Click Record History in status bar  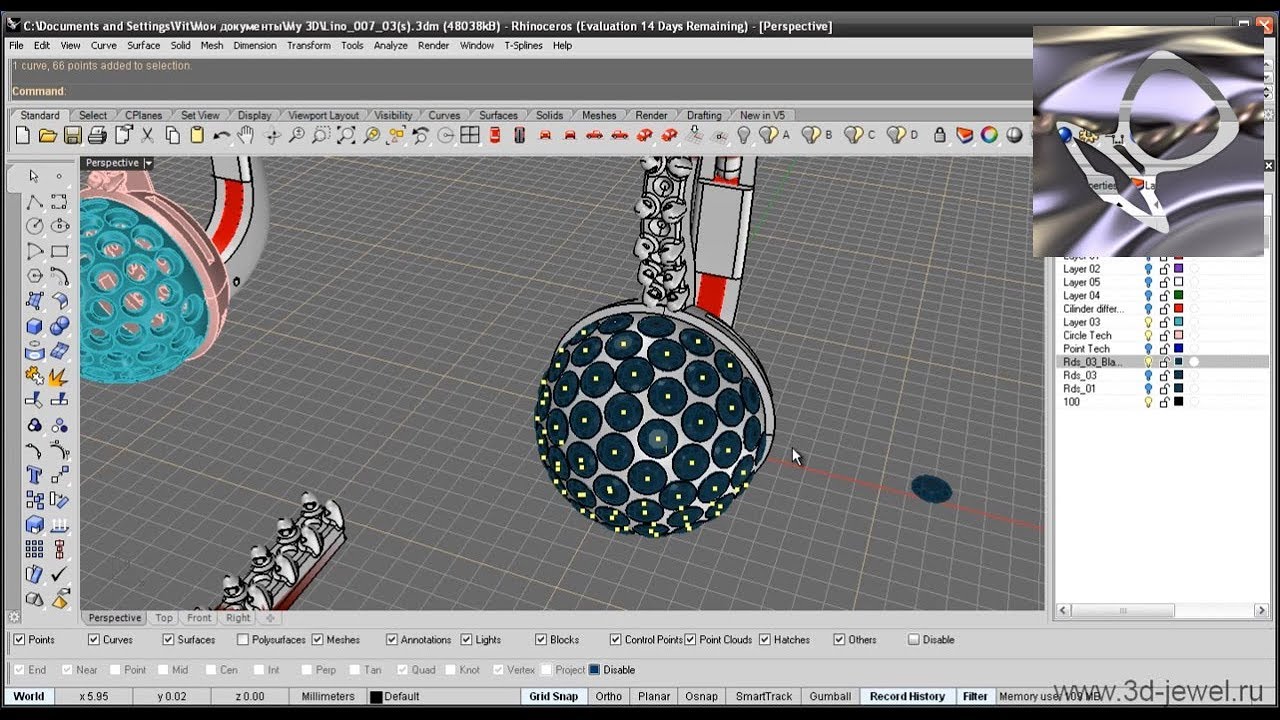pos(907,696)
